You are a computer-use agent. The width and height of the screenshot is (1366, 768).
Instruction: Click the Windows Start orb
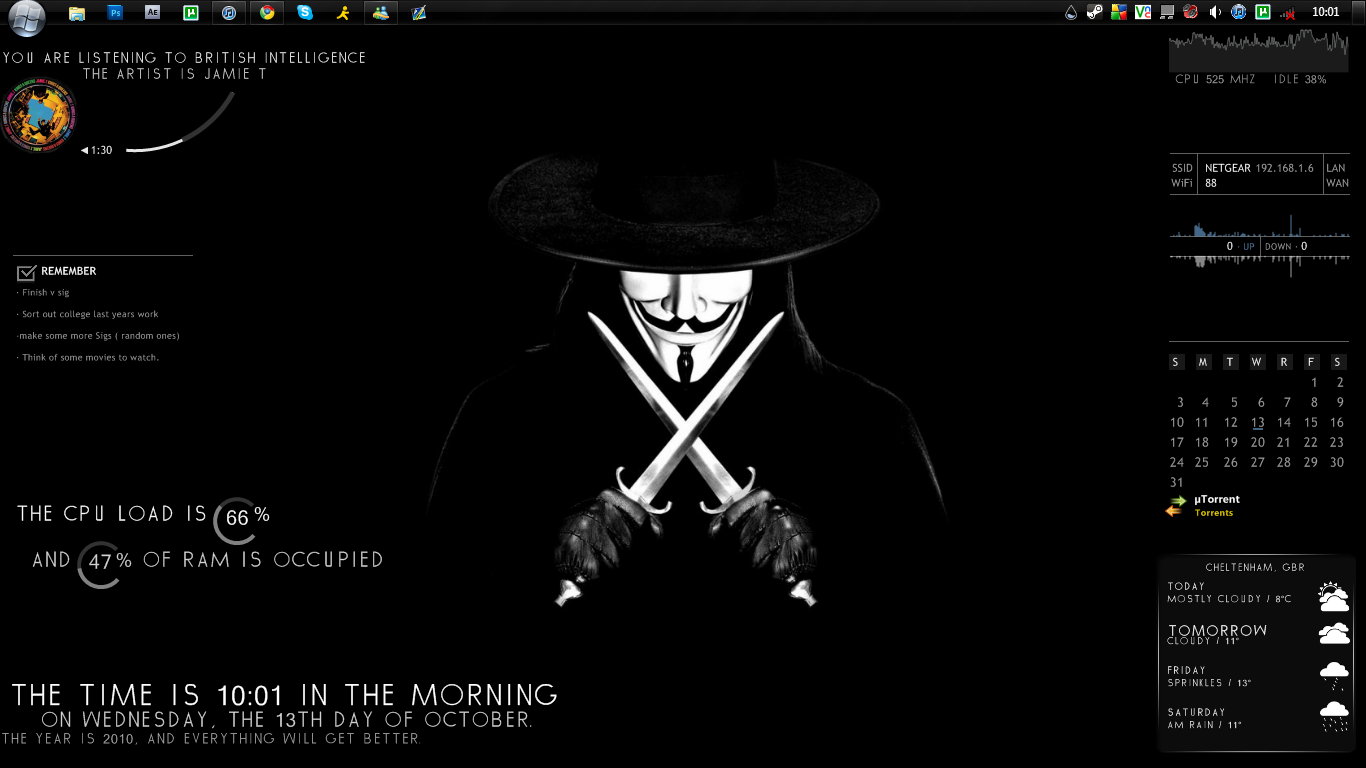(x=27, y=16)
